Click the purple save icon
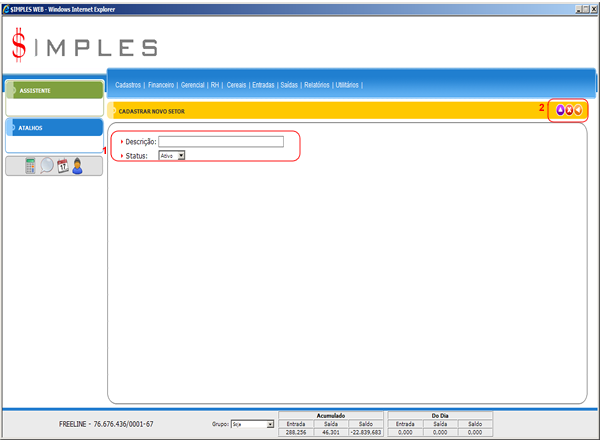 (560, 110)
